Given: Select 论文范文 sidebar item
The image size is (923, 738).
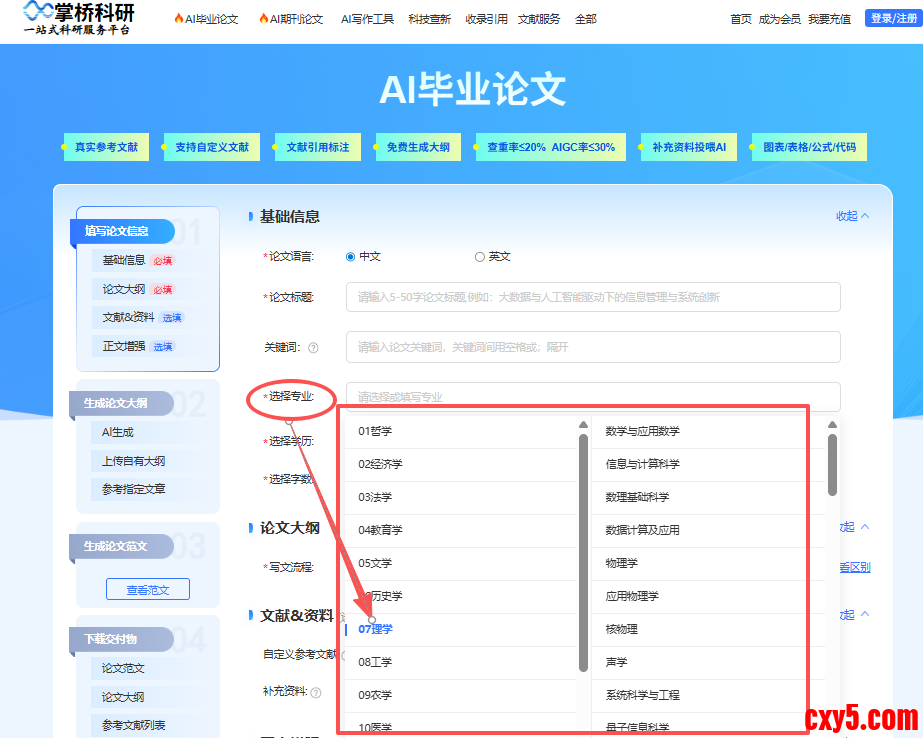Looking at the screenshot, I should click(123, 669).
